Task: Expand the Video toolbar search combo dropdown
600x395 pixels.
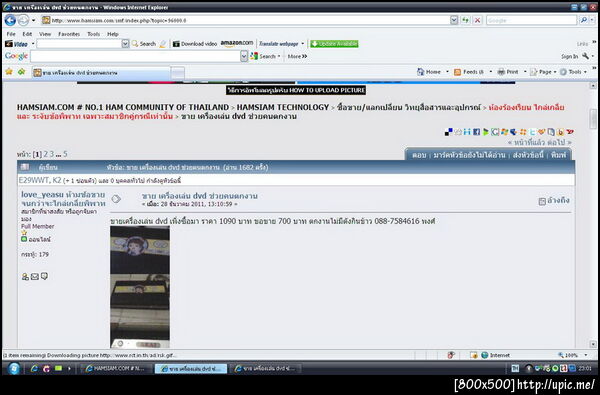Action: tap(125, 44)
